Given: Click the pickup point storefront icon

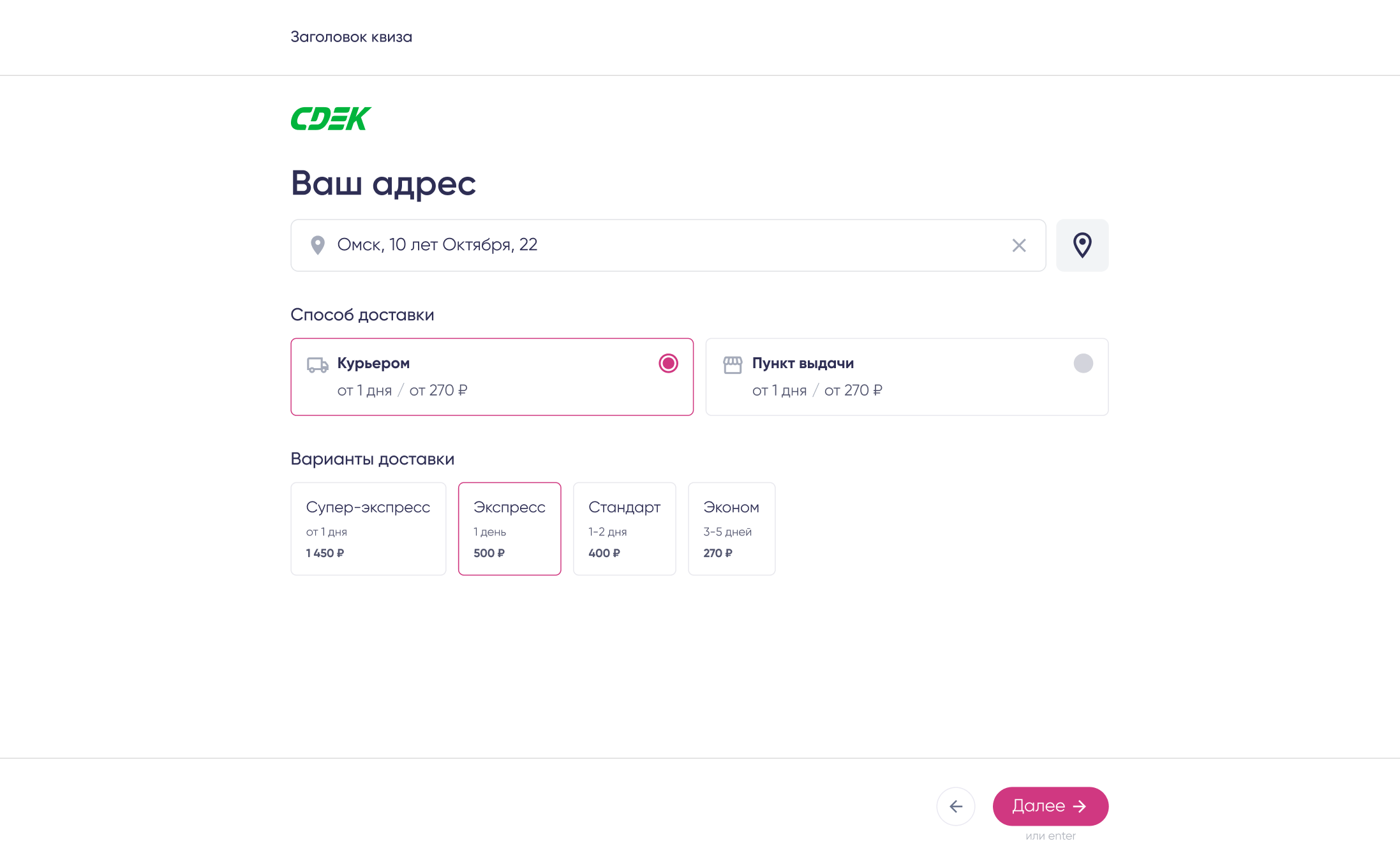Looking at the screenshot, I should click(733, 365).
